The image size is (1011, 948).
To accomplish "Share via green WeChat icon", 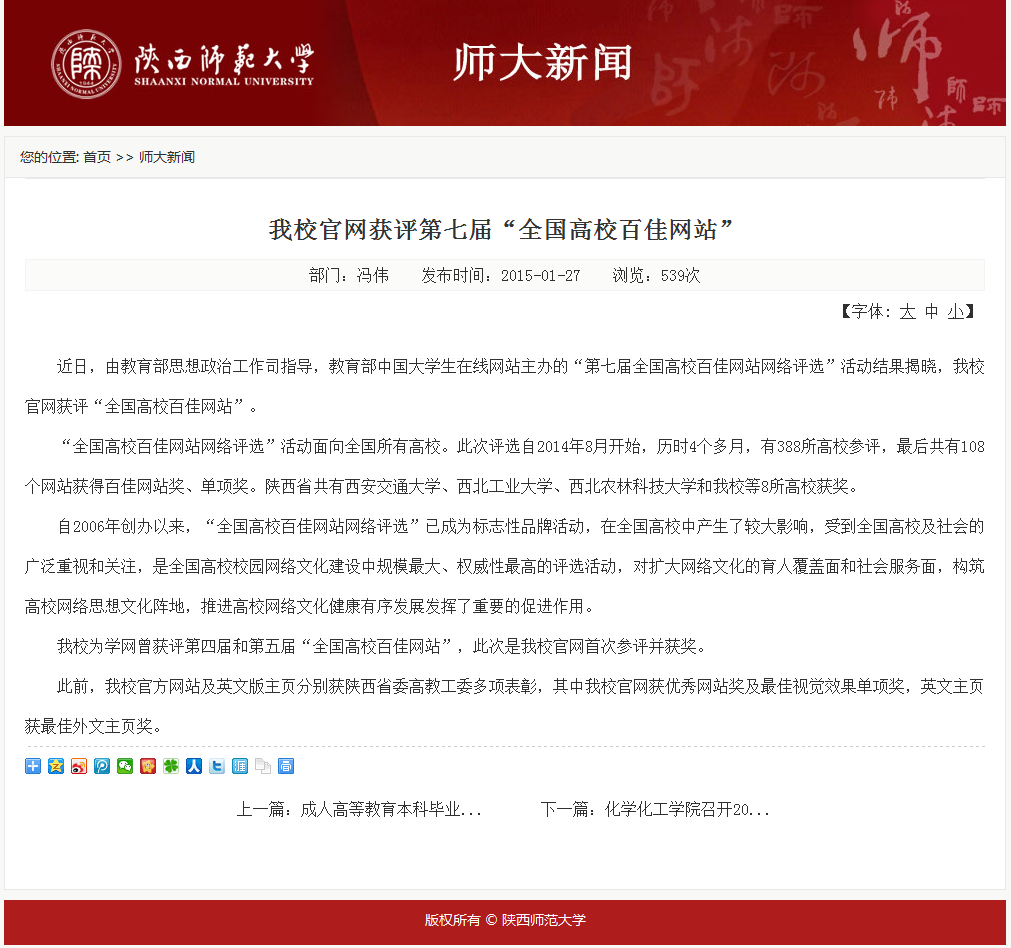I will 125,766.
